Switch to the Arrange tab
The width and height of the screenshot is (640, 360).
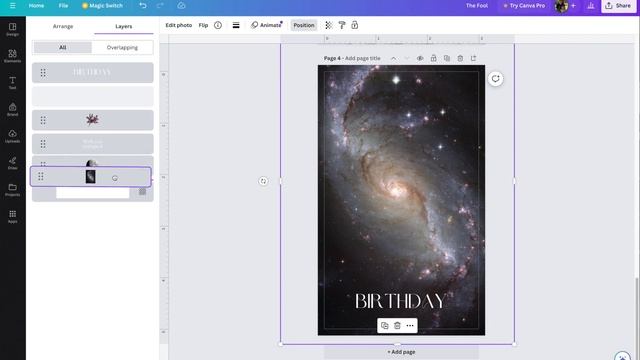(x=63, y=26)
